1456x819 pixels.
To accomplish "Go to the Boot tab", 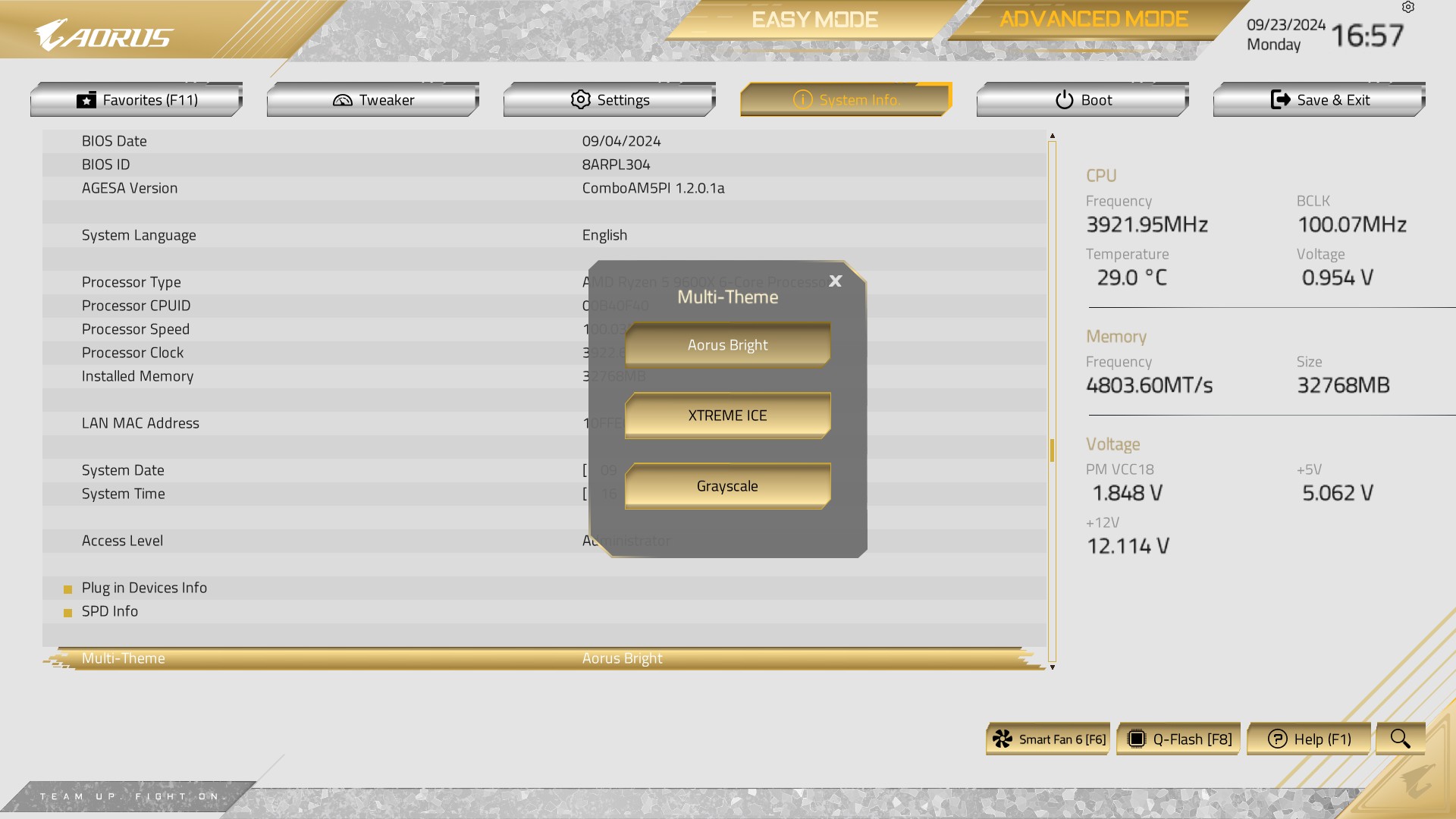I will (x=1083, y=100).
